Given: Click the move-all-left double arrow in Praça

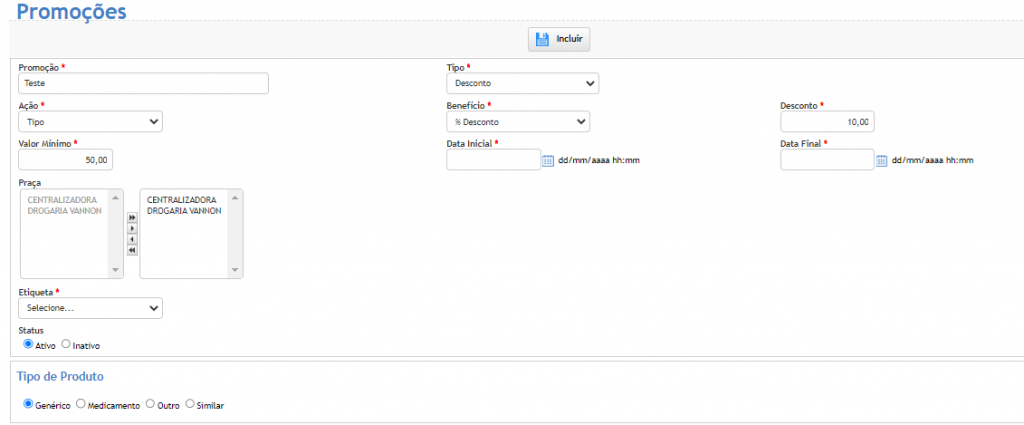Looking at the screenshot, I should pos(132,250).
